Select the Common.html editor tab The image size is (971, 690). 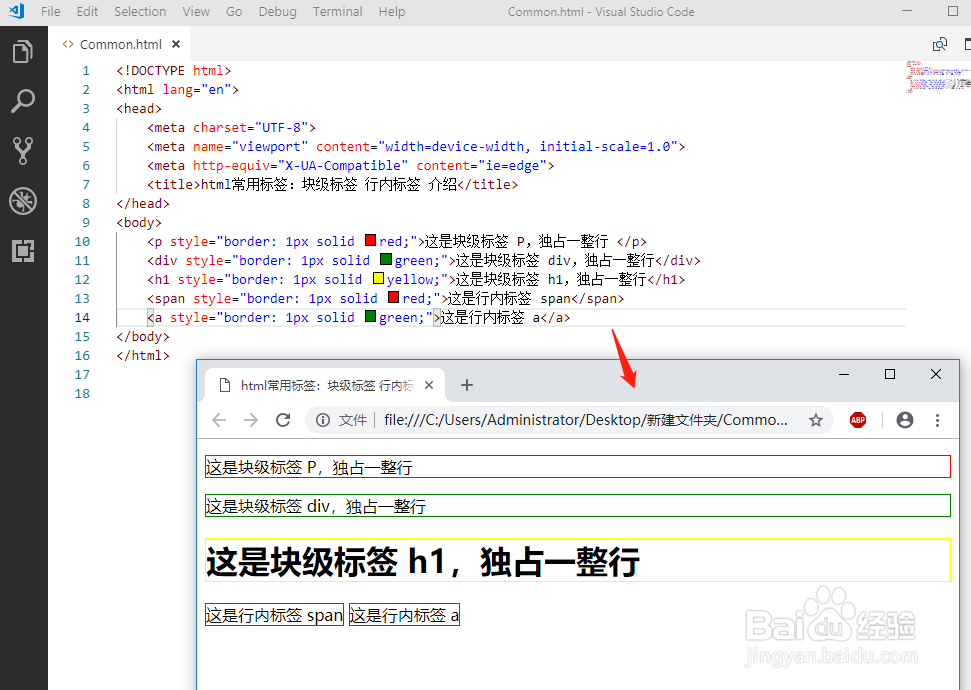tap(120, 44)
